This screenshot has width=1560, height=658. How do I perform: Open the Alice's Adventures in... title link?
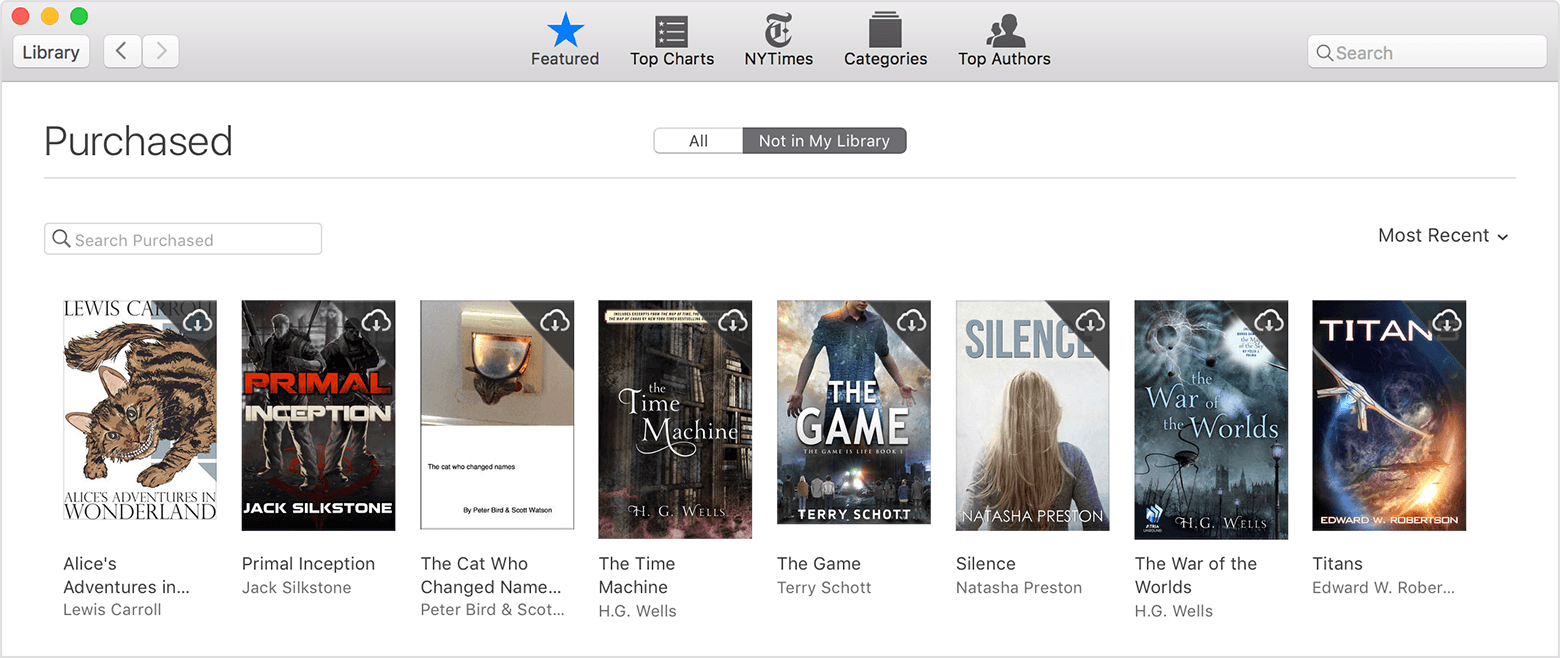click(126, 575)
